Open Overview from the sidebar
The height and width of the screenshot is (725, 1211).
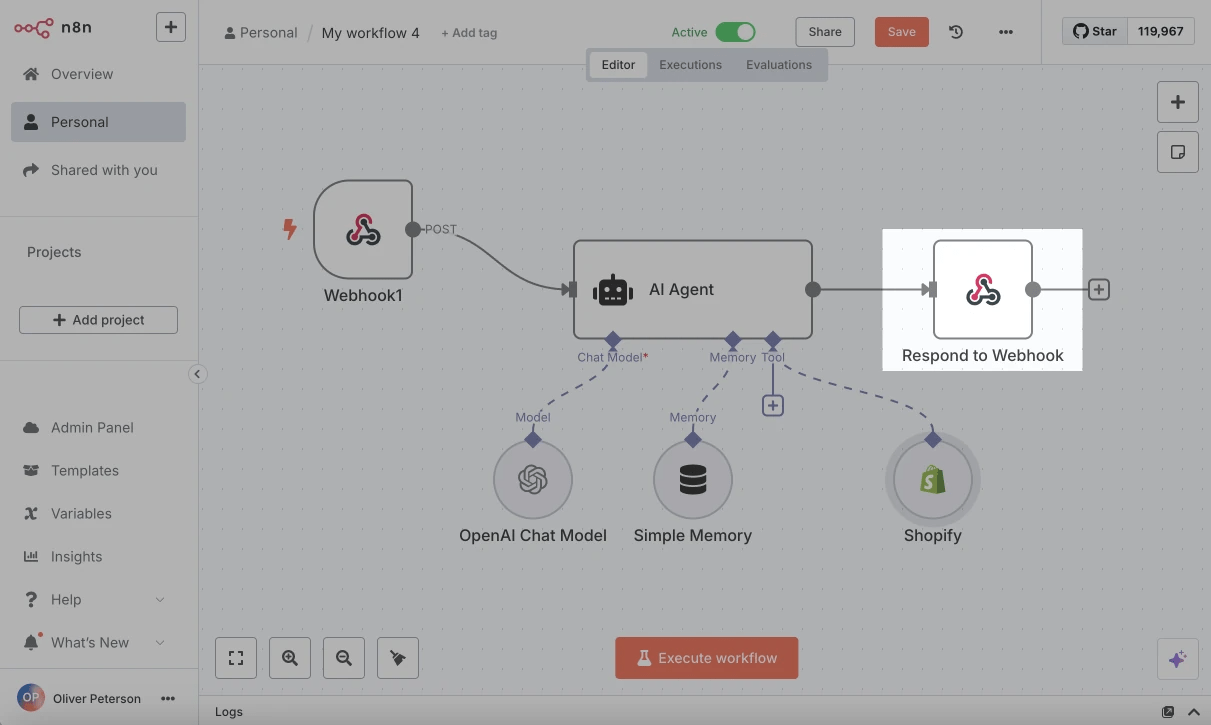pyautogui.click(x=98, y=74)
